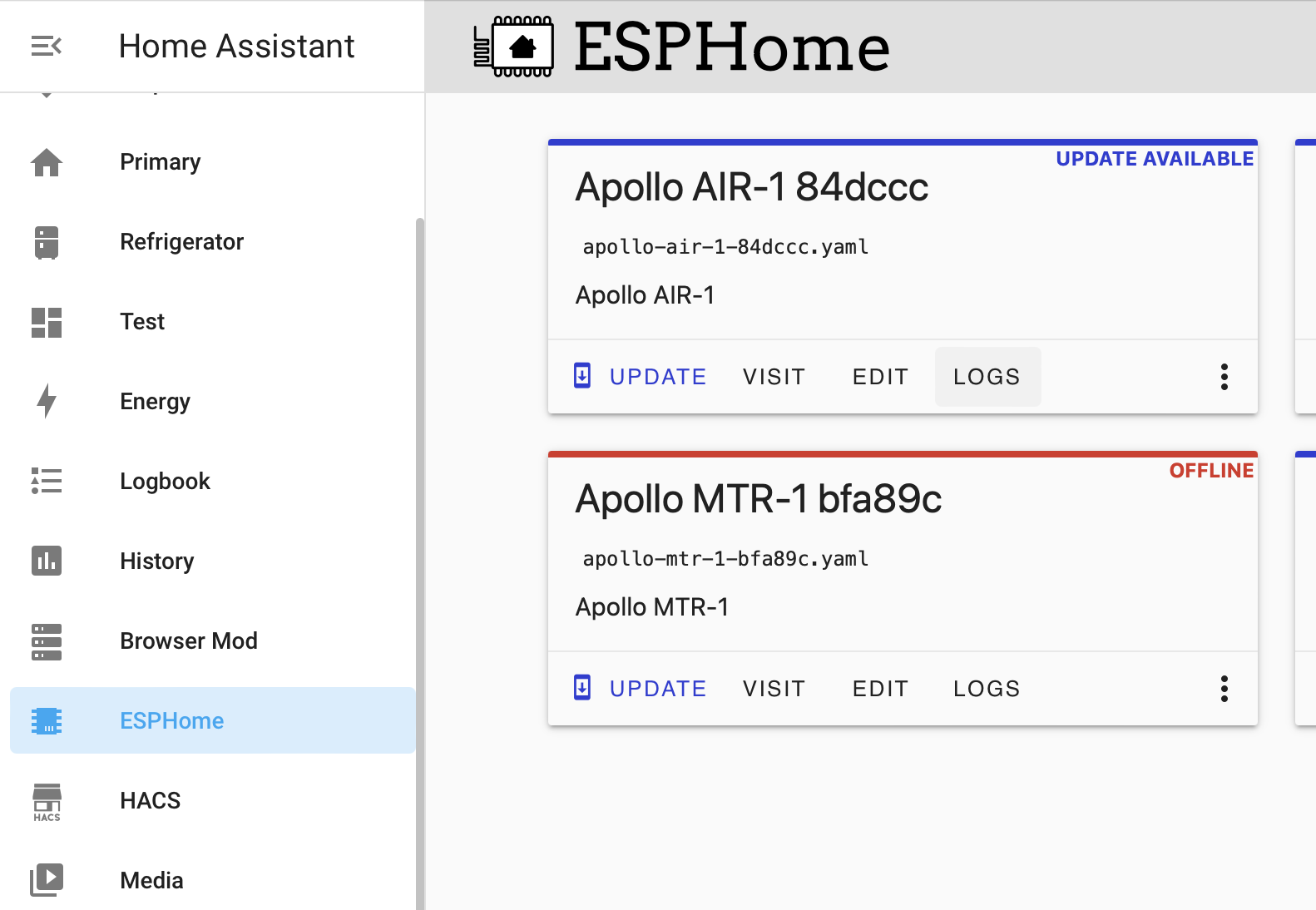Open the Energy panel

[x=212, y=402]
